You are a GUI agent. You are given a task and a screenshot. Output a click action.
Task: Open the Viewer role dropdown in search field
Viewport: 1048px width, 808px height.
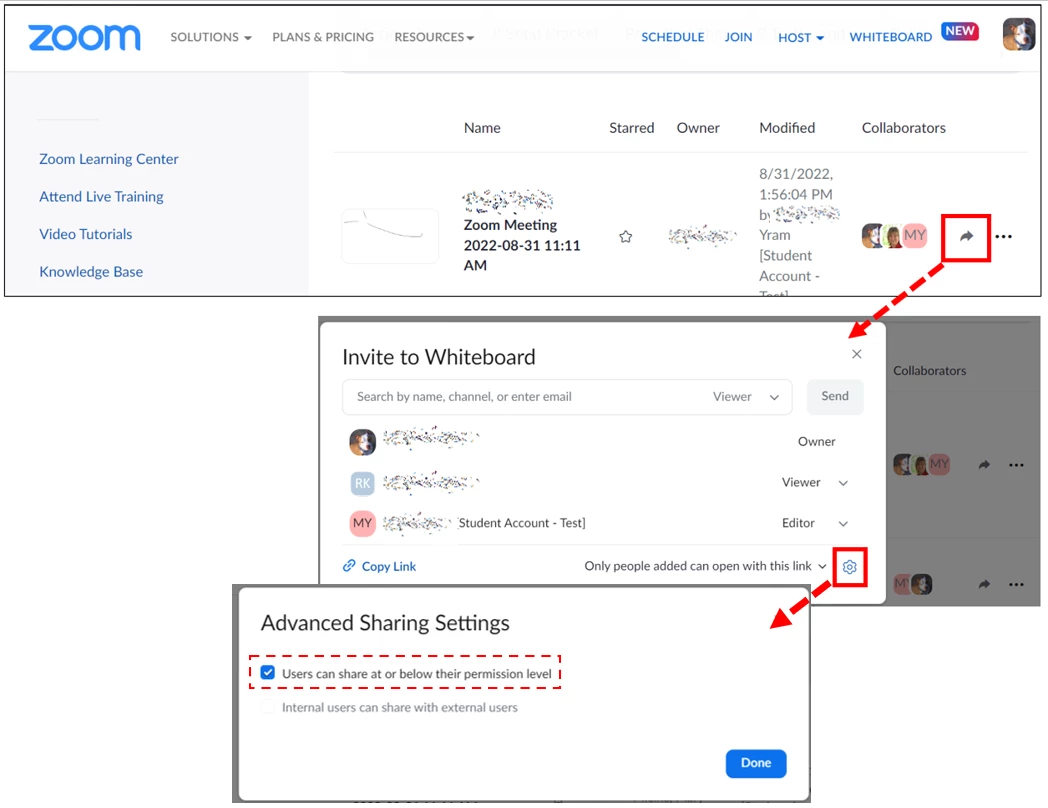pyautogui.click(x=745, y=397)
